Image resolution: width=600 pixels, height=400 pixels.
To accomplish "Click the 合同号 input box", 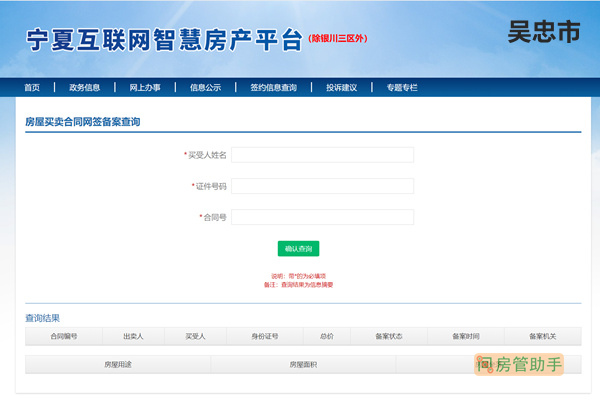I will coord(322,217).
